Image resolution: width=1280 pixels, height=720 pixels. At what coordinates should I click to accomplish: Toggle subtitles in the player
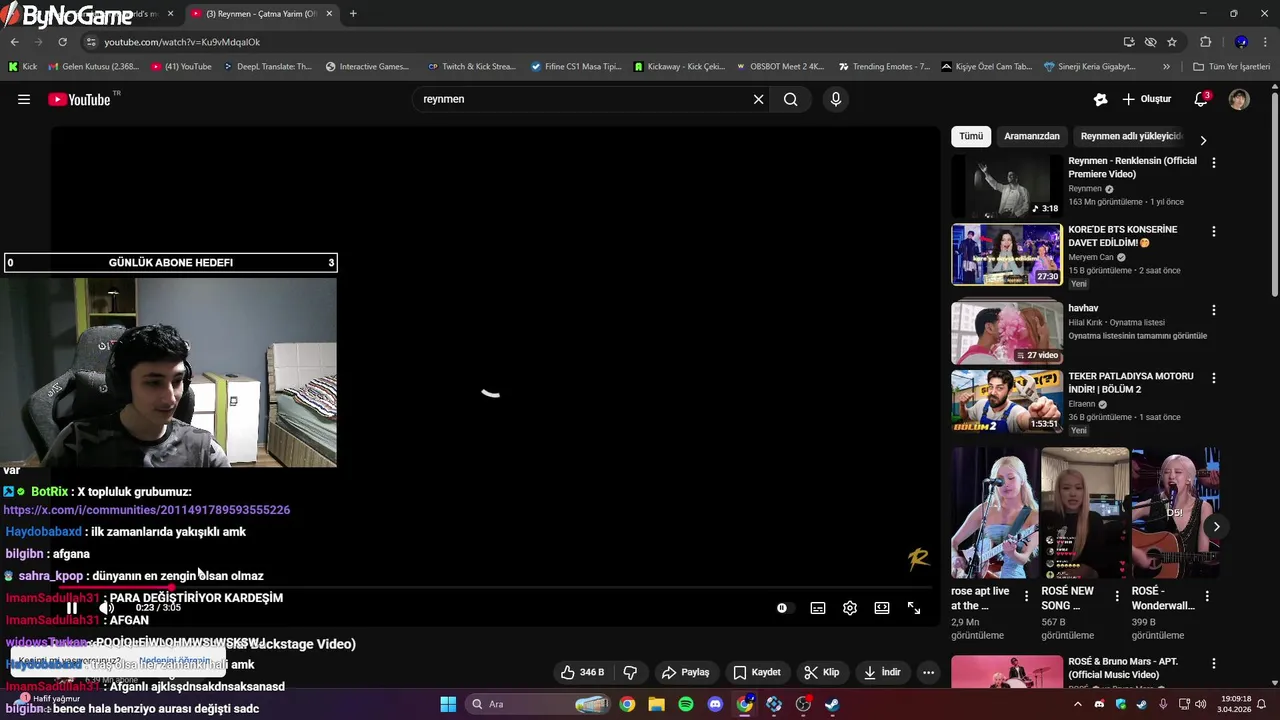(x=818, y=608)
